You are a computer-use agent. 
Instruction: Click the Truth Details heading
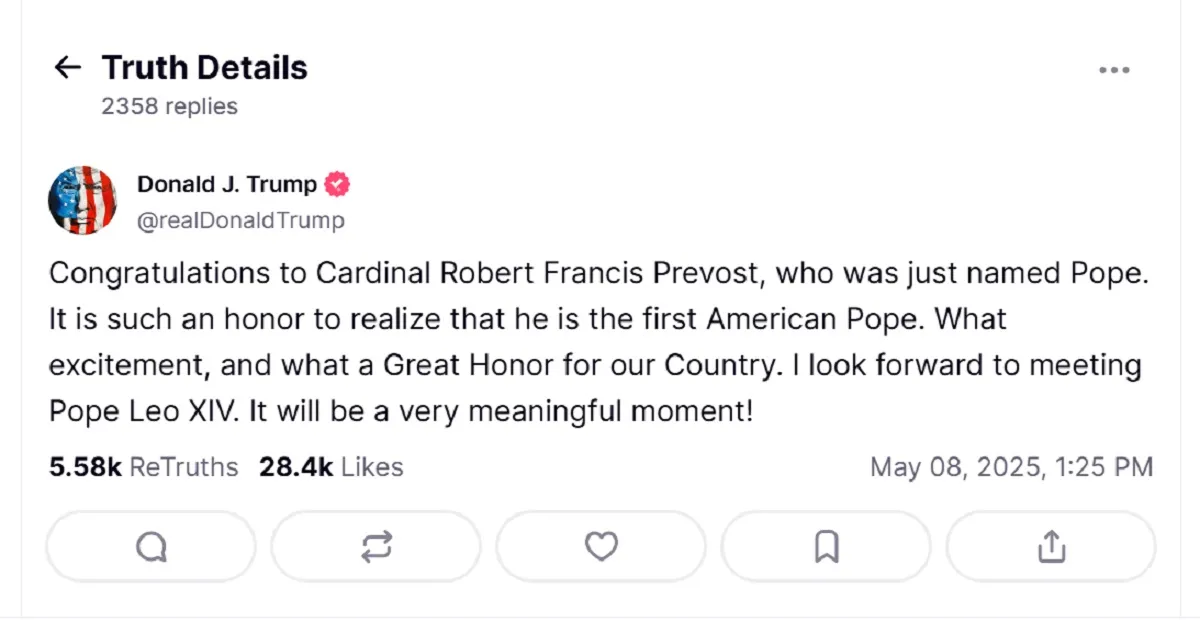coord(204,68)
